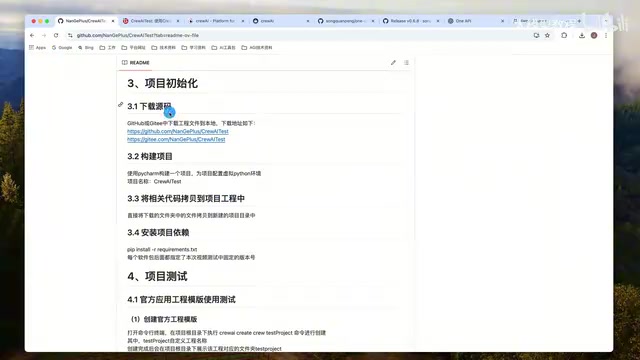The image size is (640, 360).
Task: Open the 技术资料 bookmarks folder
Action: coord(163,48)
